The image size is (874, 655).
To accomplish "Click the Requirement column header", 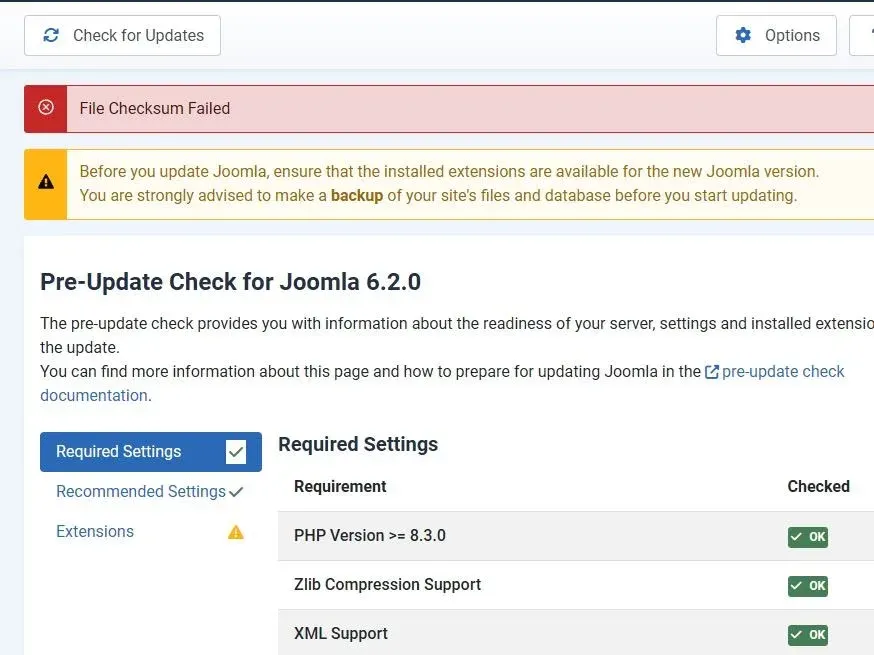I will [340, 487].
